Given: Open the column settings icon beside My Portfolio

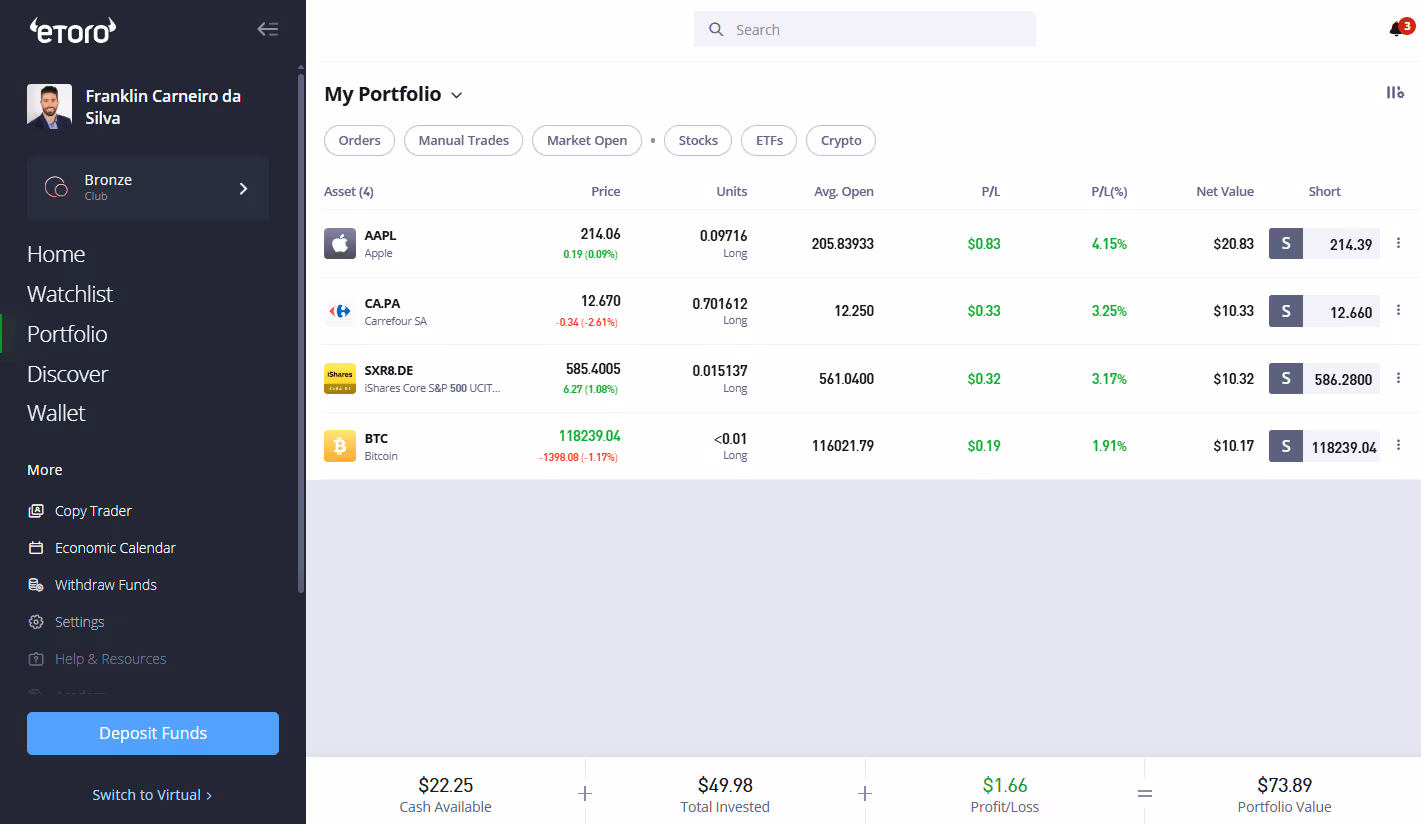Looking at the screenshot, I should click(x=1395, y=93).
